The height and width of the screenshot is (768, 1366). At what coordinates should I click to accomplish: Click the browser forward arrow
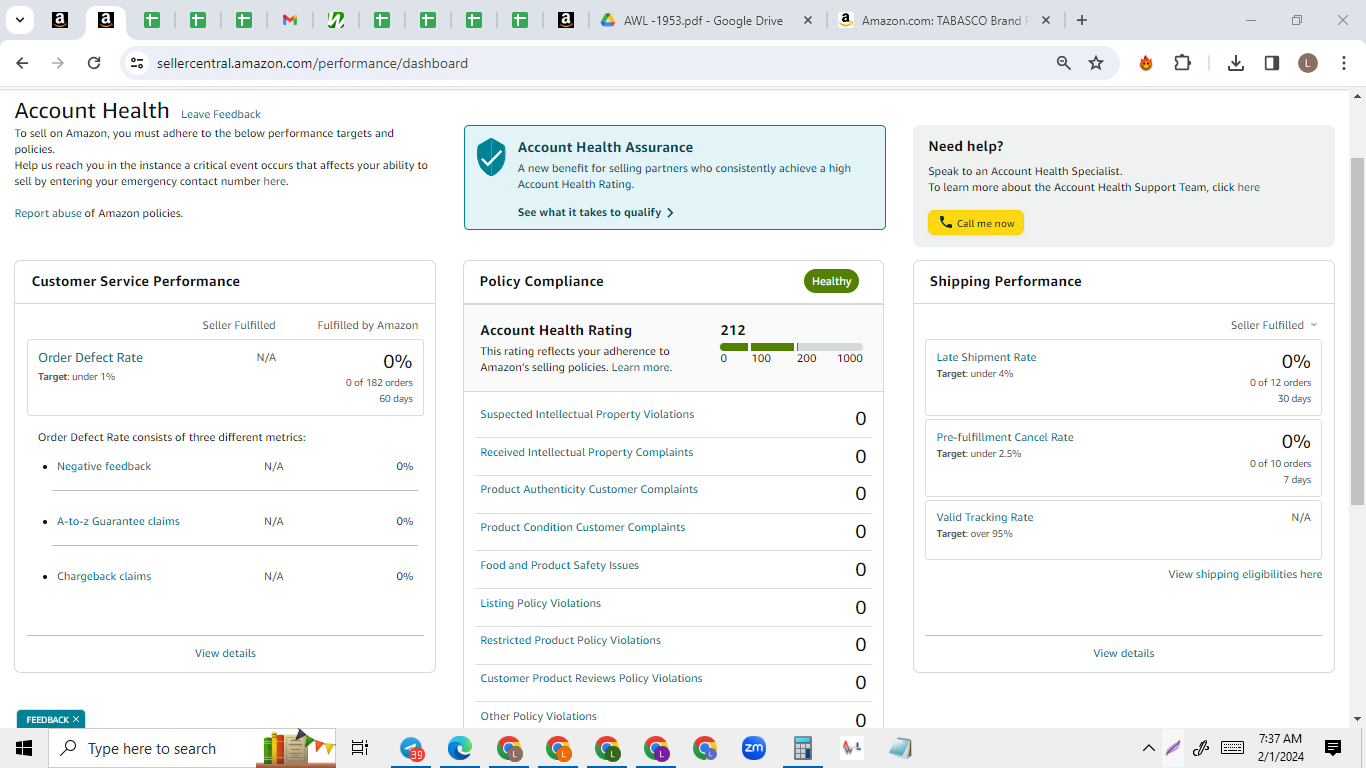(58, 63)
